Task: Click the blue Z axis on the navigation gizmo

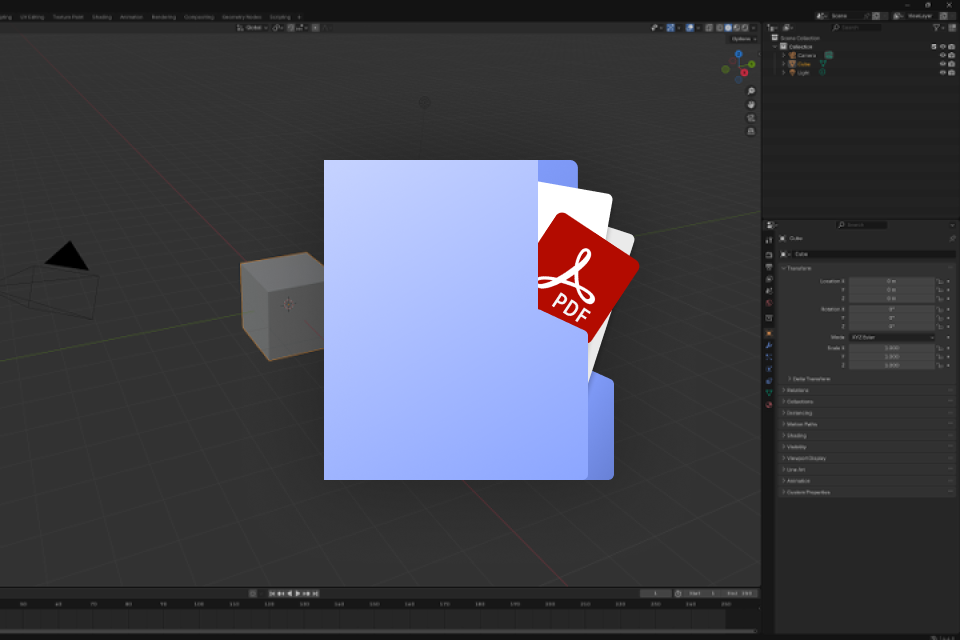Action: pos(738,54)
